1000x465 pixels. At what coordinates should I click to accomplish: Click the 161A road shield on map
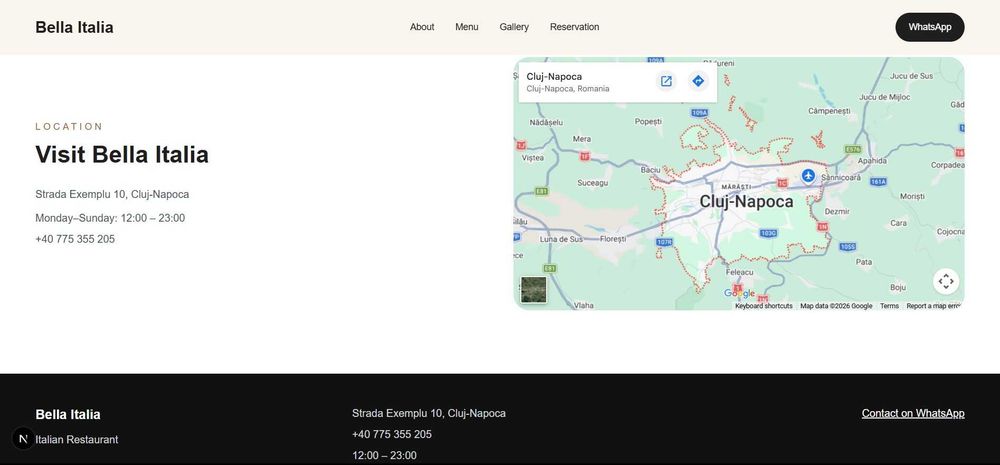[878, 182]
